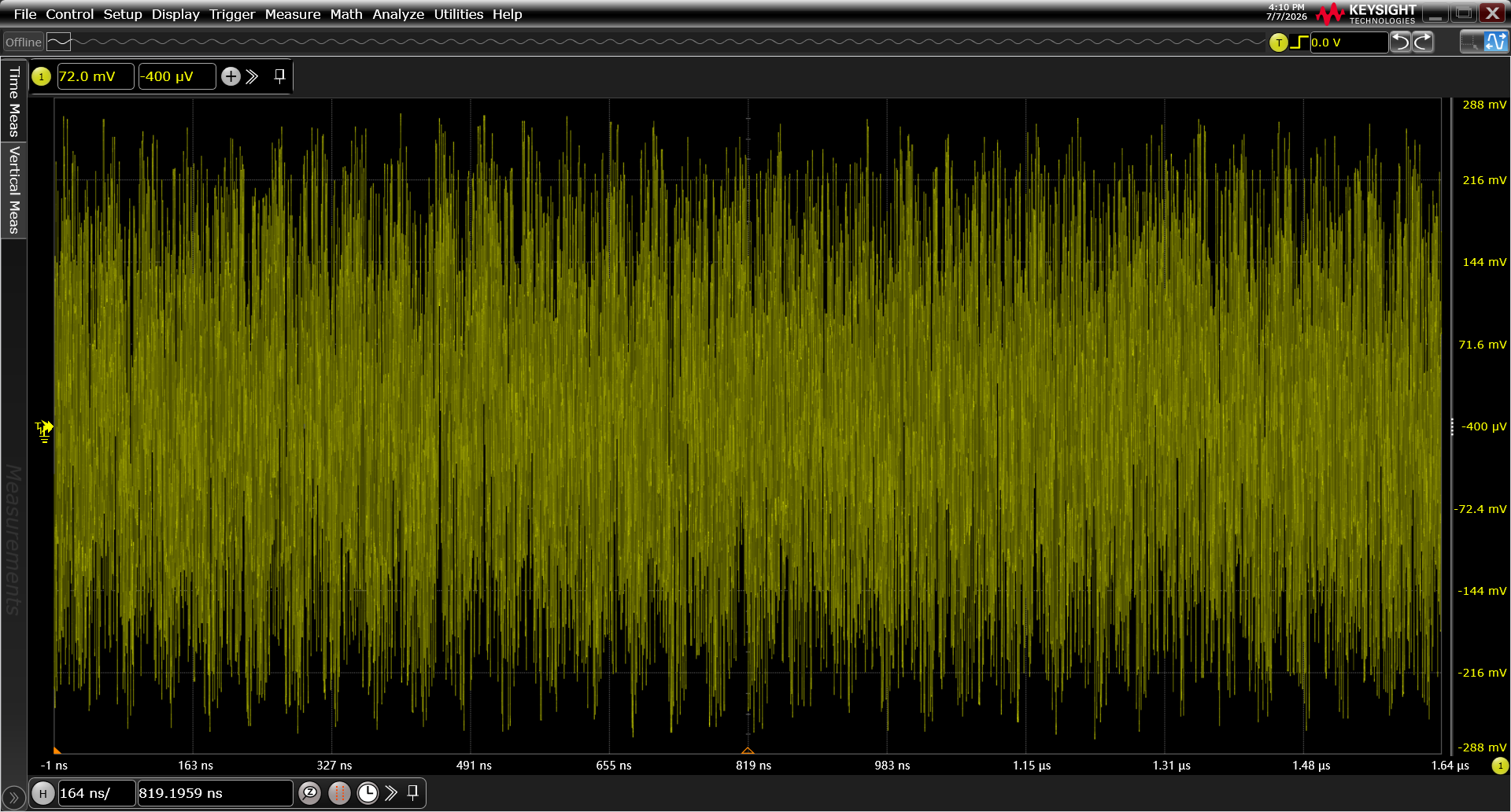Viewport: 1511px width, 812px height.
Task: Click the 164 ns/ timebase scale field
Action: point(96,793)
